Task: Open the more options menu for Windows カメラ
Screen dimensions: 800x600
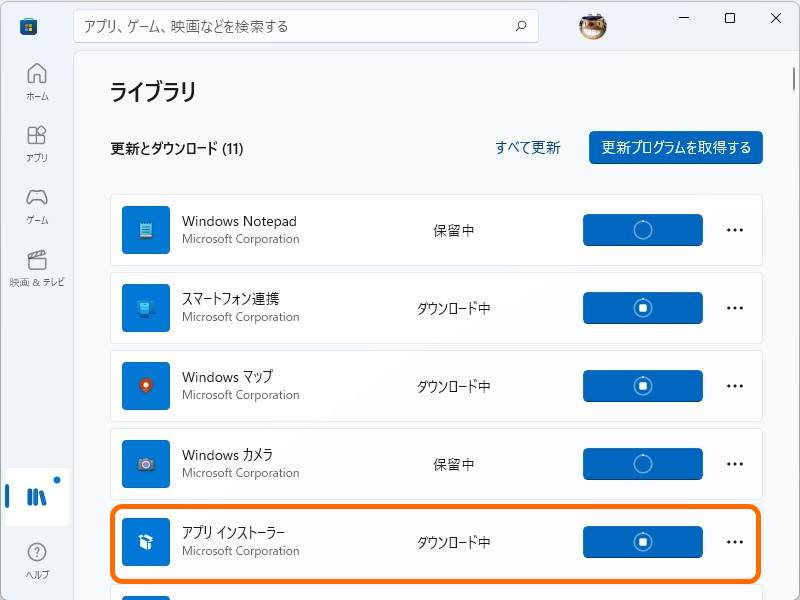Action: (x=735, y=464)
